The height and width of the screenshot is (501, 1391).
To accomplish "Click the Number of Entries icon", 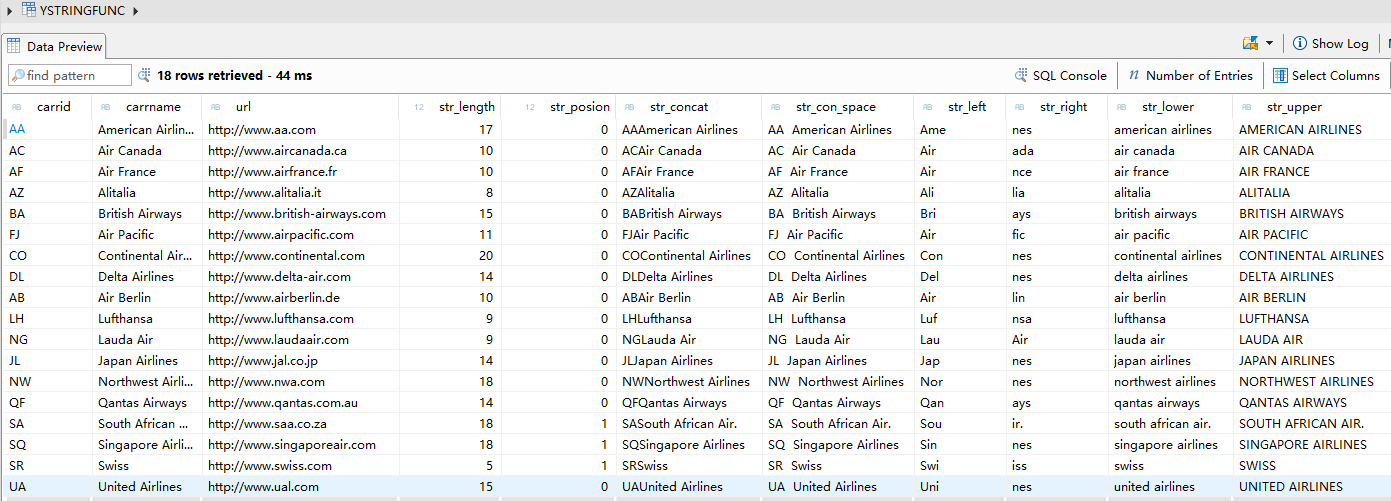I will pyautogui.click(x=1134, y=75).
